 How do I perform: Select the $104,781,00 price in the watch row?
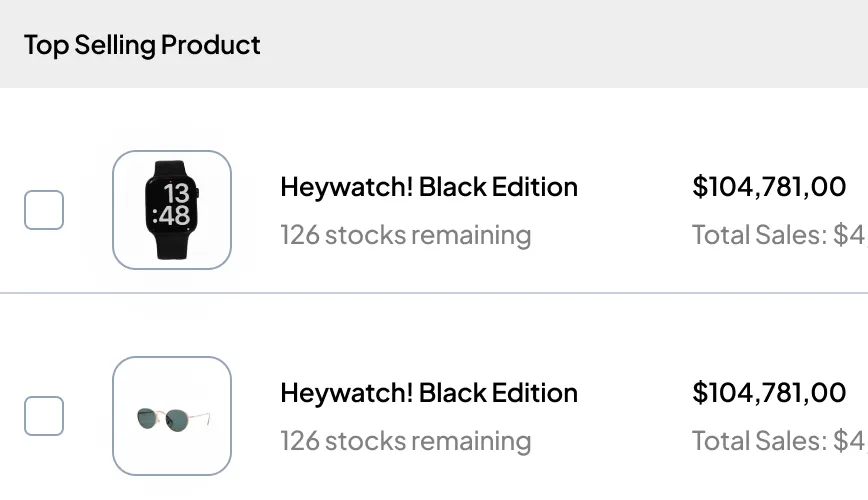[x=769, y=187]
